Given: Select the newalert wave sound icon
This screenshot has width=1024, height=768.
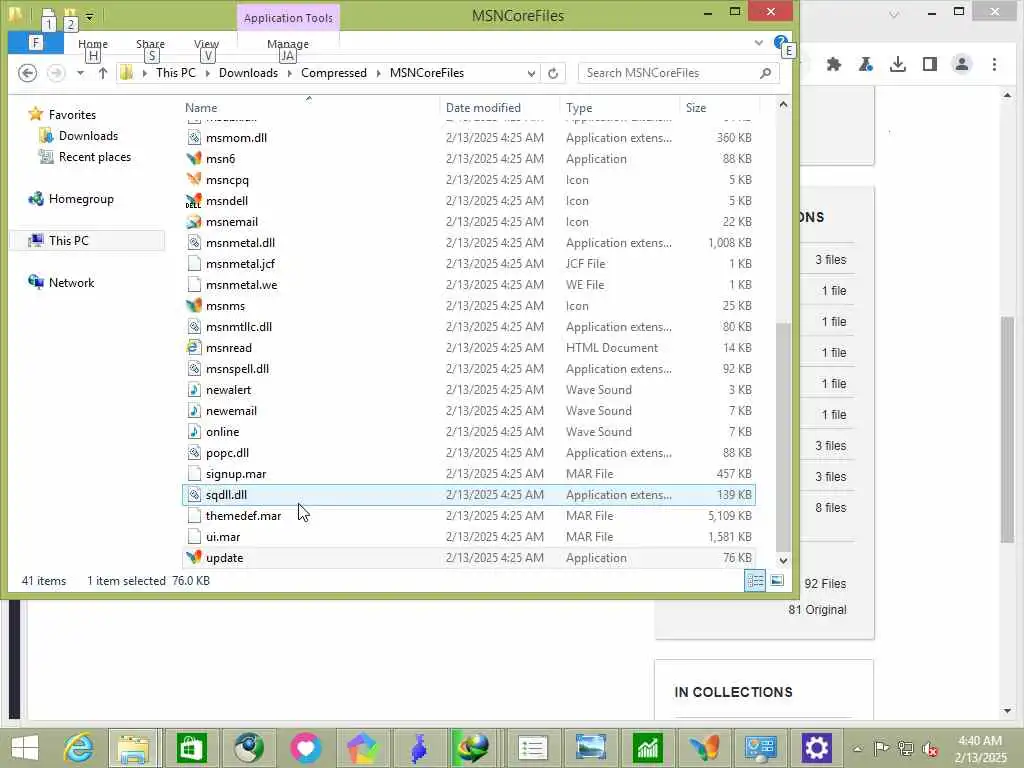Looking at the screenshot, I should point(194,390).
